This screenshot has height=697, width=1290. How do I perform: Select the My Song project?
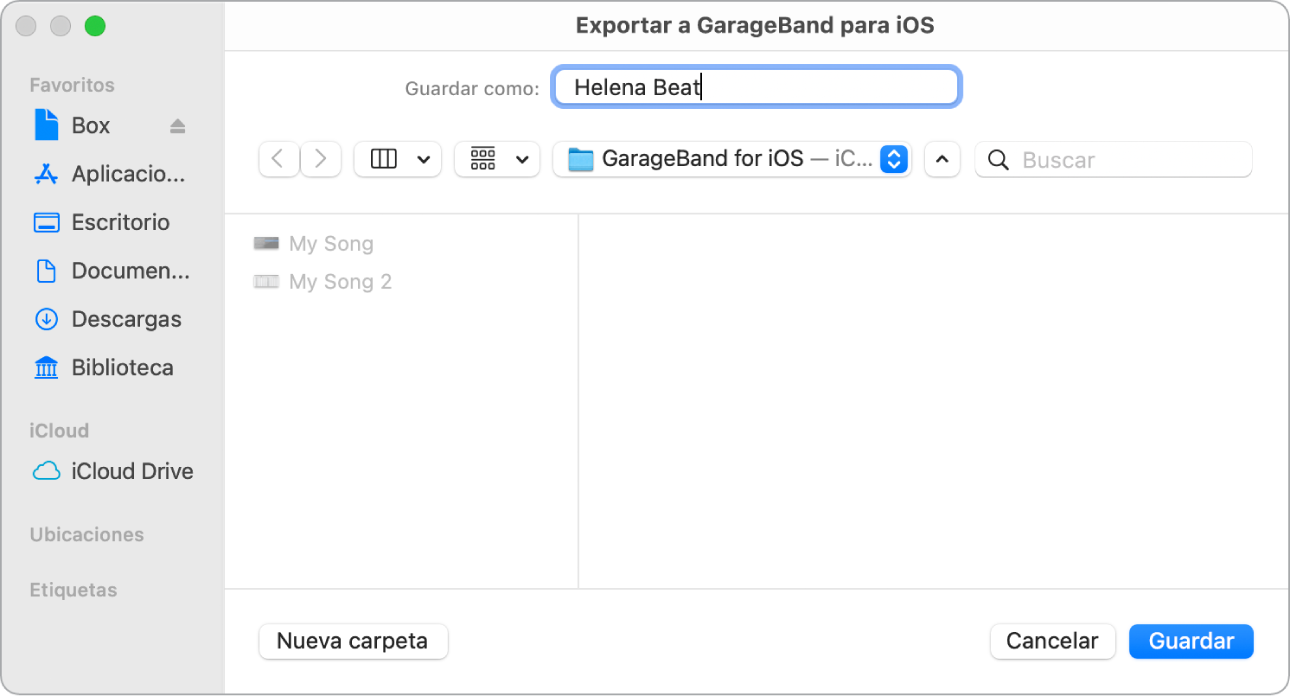[330, 243]
